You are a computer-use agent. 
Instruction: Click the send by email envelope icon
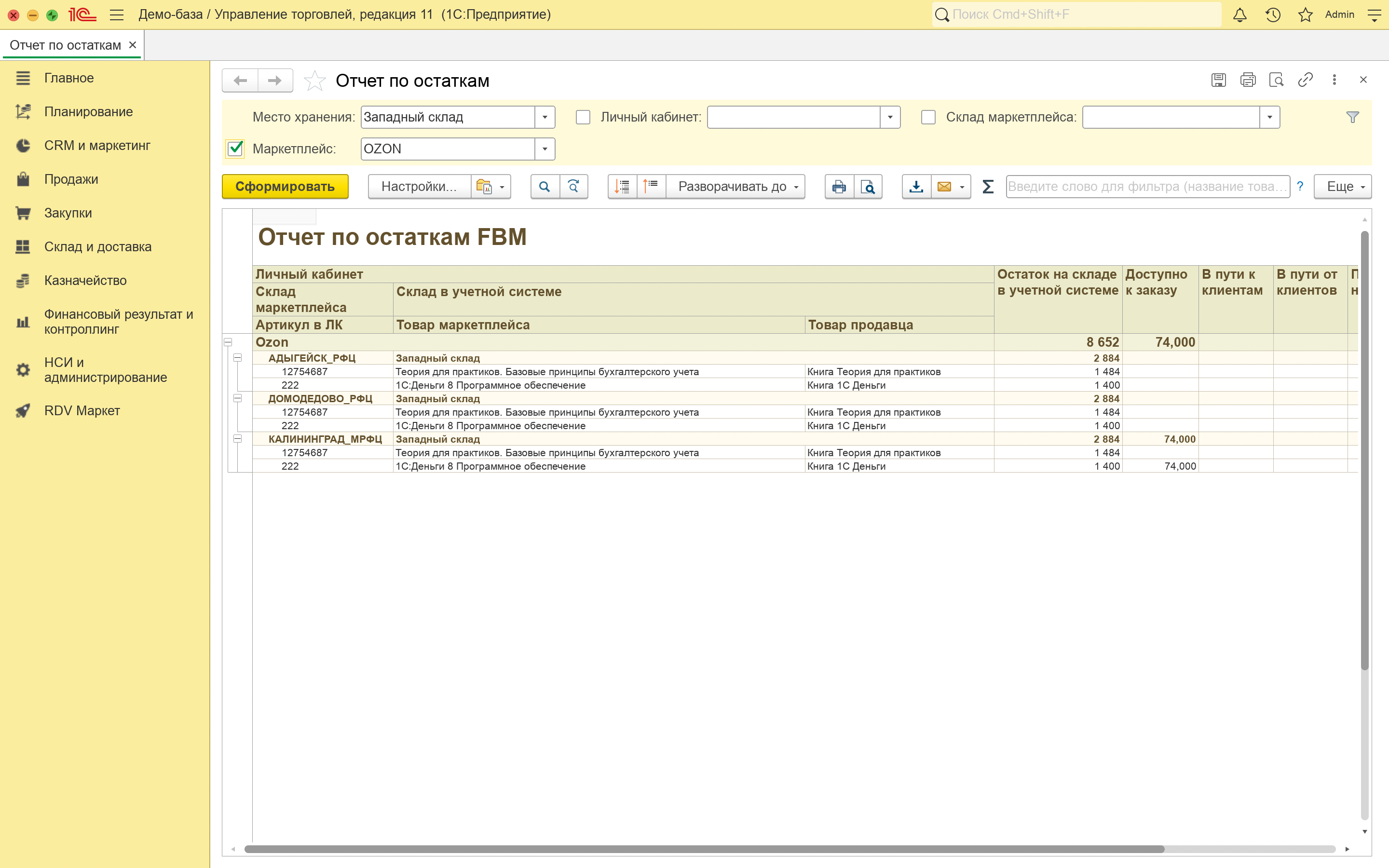pyautogui.click(x=944, y=187)
